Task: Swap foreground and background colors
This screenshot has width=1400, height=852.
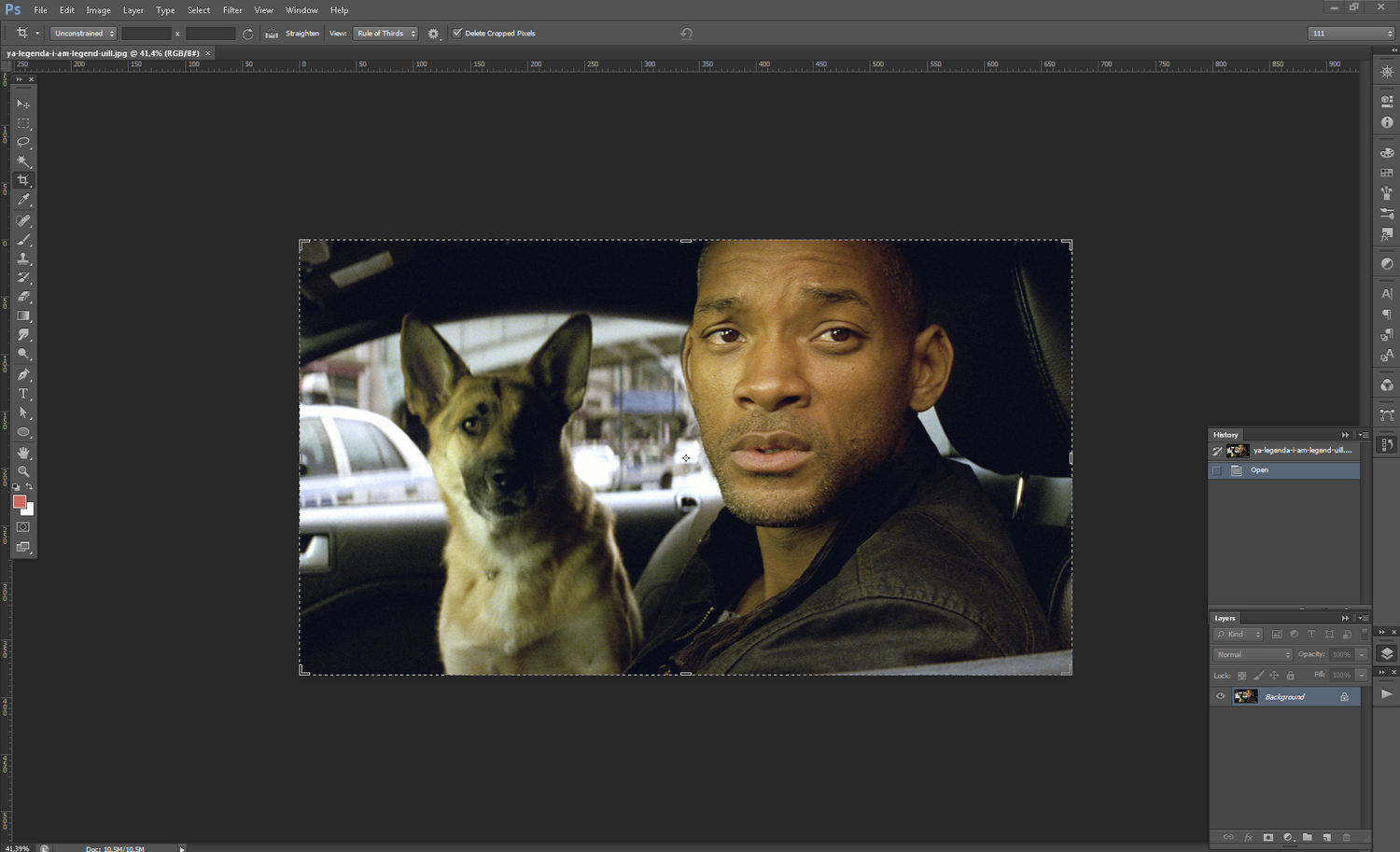Action: pos(30,487)
